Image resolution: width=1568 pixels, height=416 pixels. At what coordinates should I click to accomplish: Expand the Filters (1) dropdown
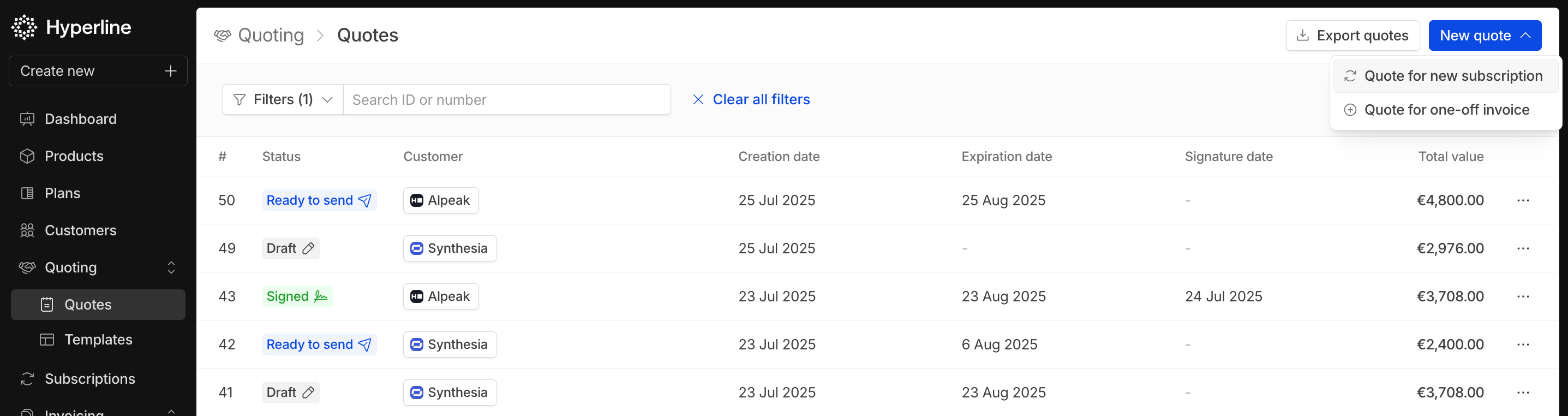(x=283, y=99)
